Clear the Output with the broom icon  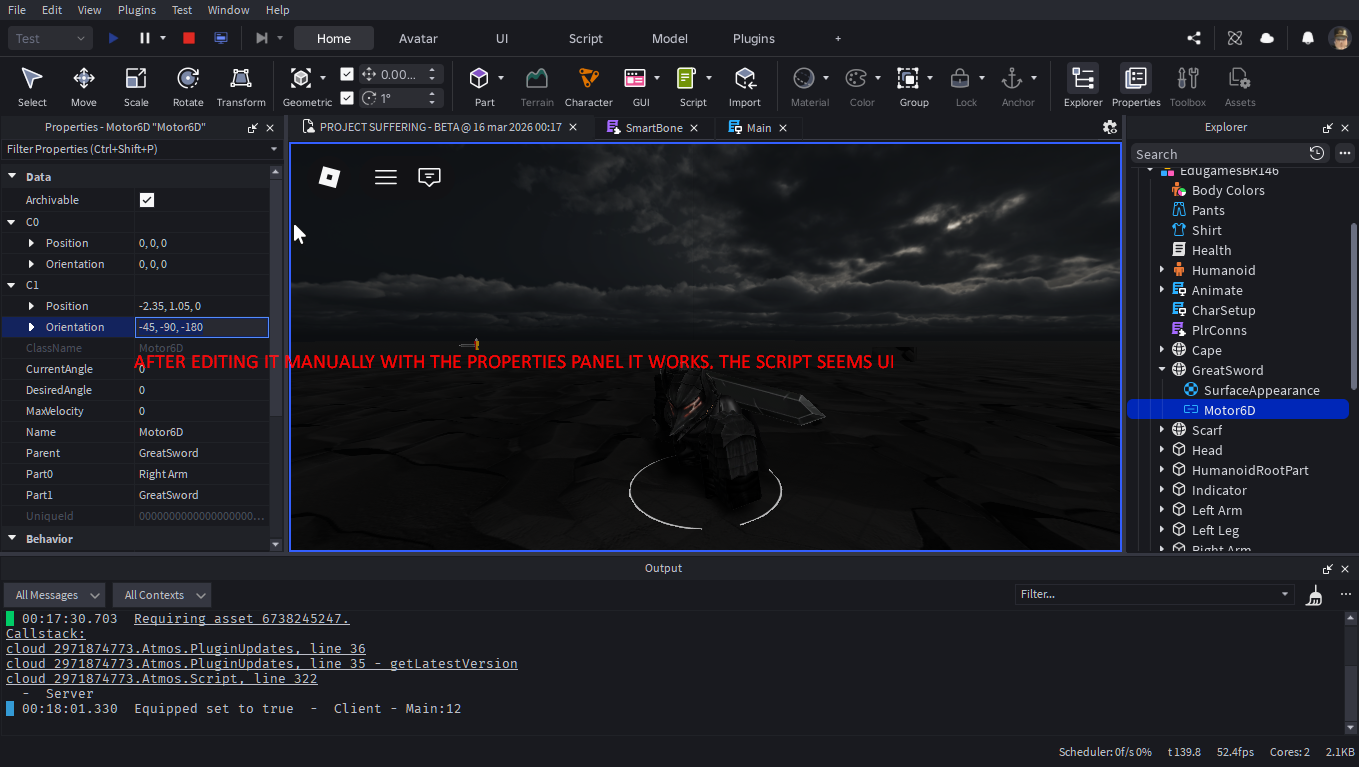(1315, 595)
